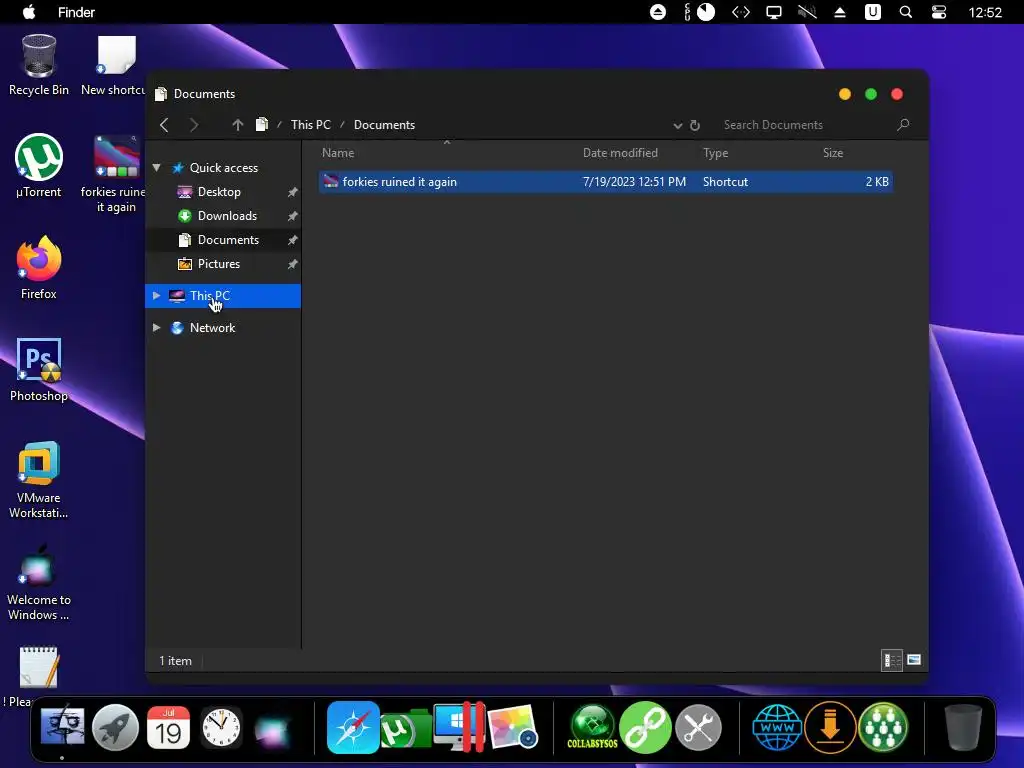The height and width of the screenshot is (768, 1024).
Task: Click in the Search Documents field
Action: point(803,125)
